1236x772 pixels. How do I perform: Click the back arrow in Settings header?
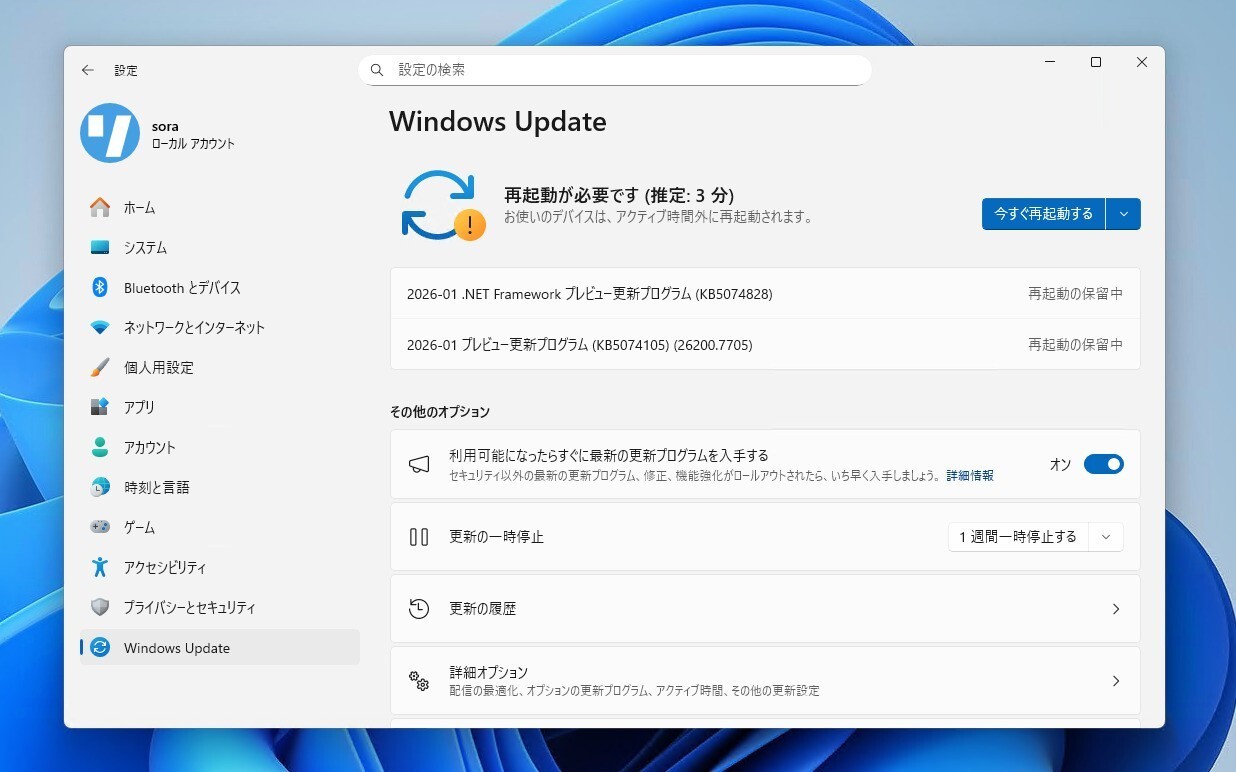[88, 70]
